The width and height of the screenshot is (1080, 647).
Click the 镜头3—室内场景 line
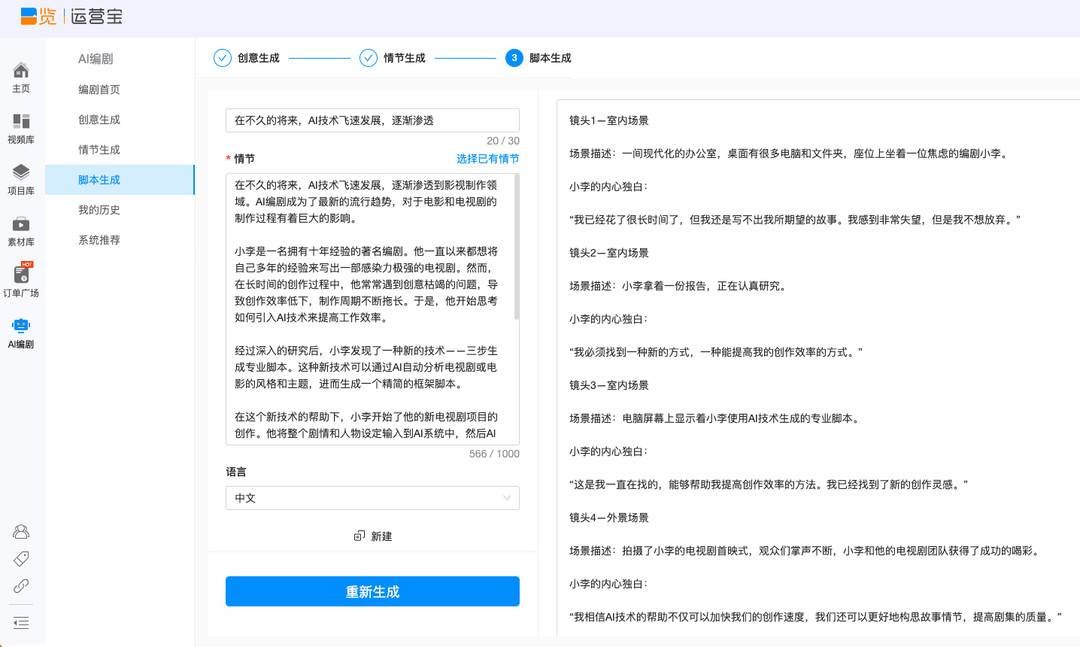coord(609,385)
